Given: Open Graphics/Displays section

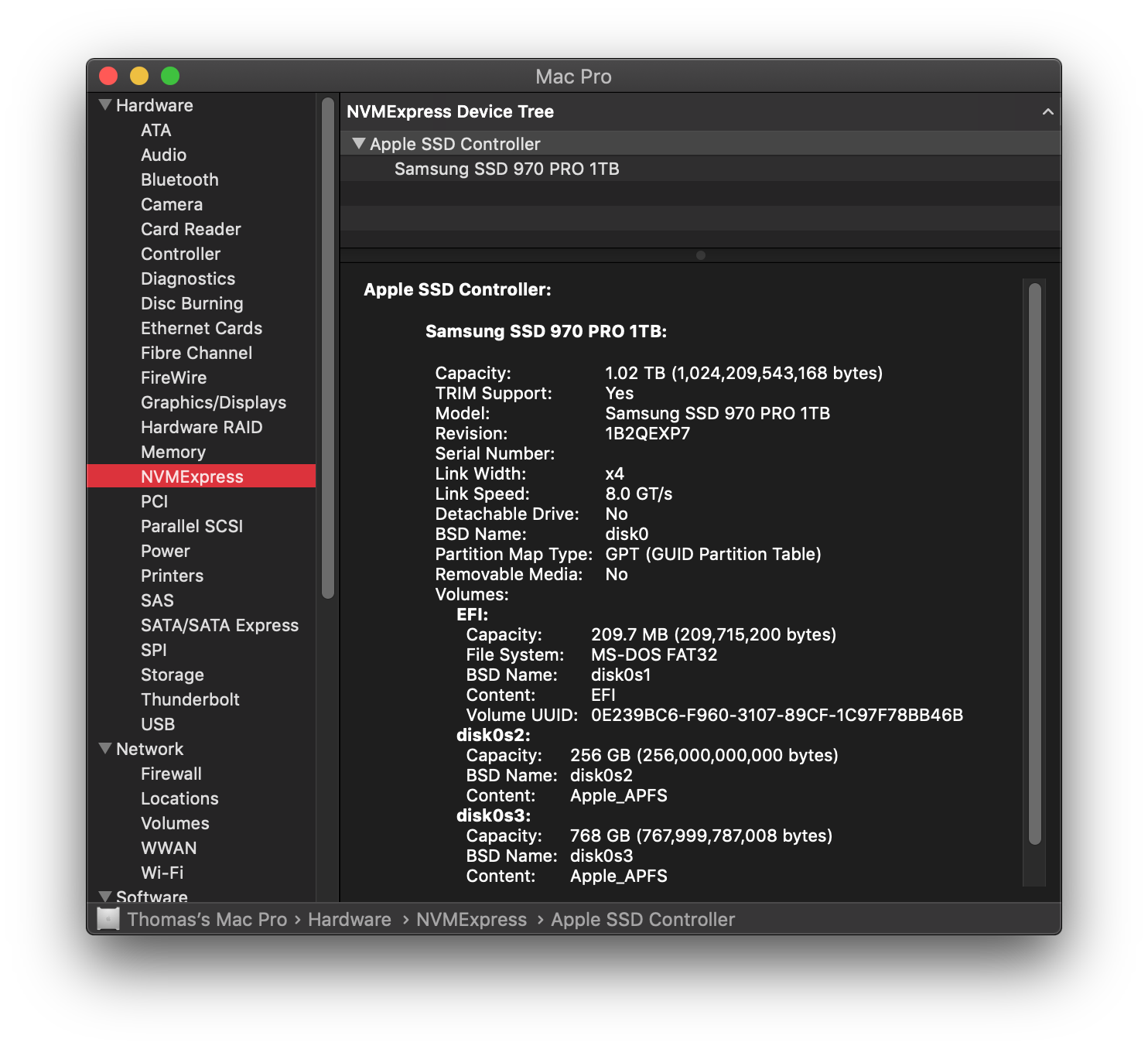Looking at the screenshot, I should click(x=214, y=402).
